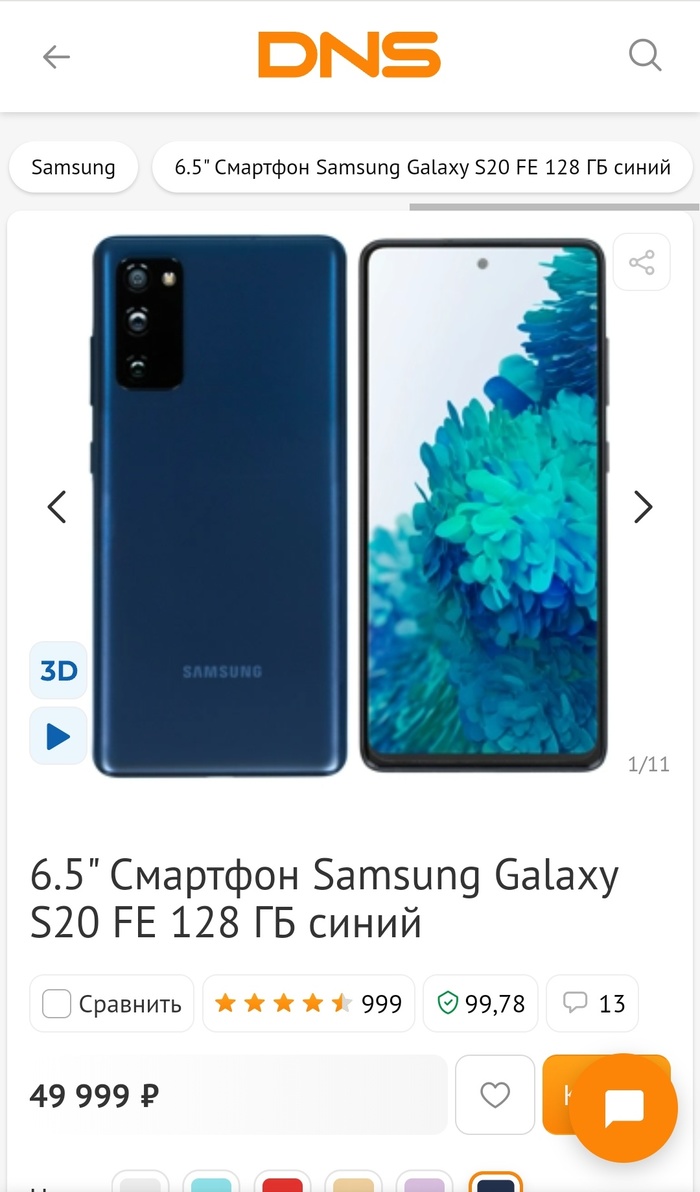The width and height of the screenshot is (700, 1192).
Task: Choose the light blue color swatch
Action: [211, 1182]
